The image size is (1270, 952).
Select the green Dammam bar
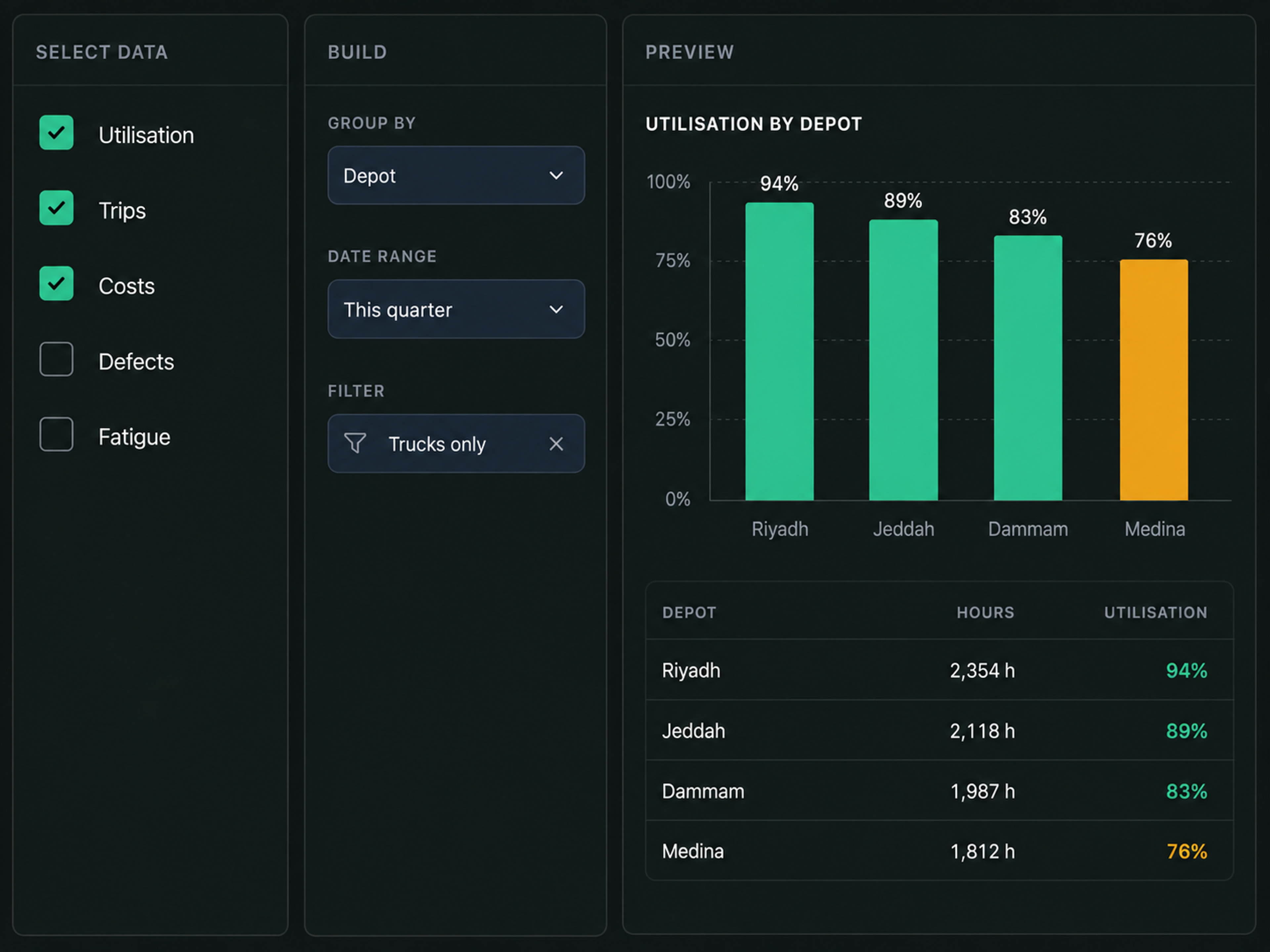(x=1028, y=369)
